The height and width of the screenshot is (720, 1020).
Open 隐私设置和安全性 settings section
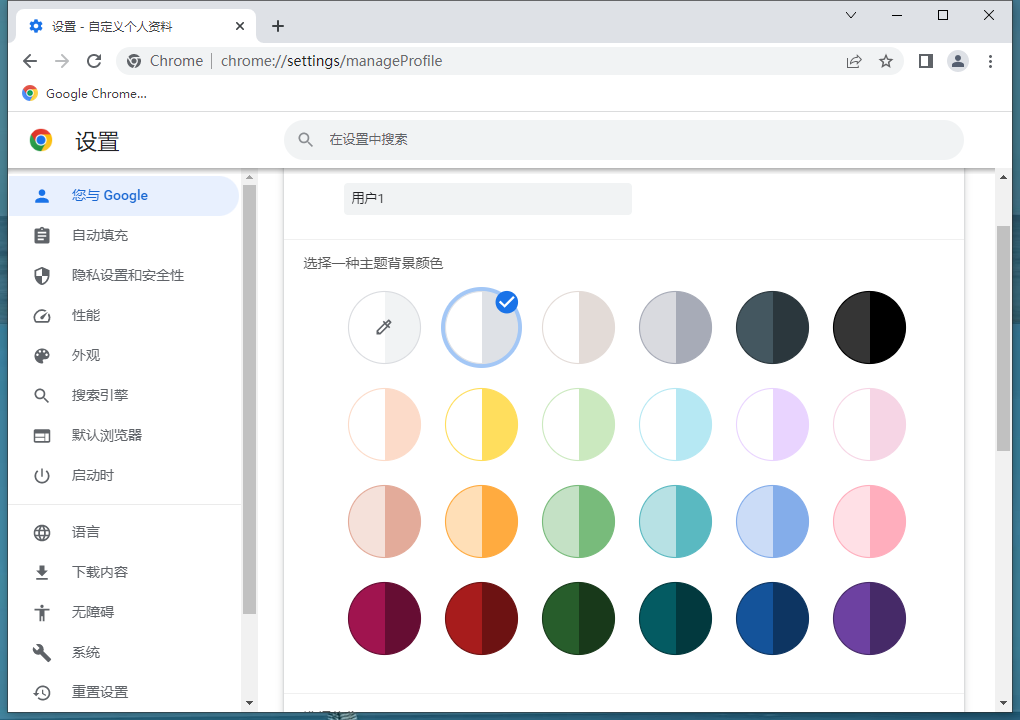tap(127, 275)
